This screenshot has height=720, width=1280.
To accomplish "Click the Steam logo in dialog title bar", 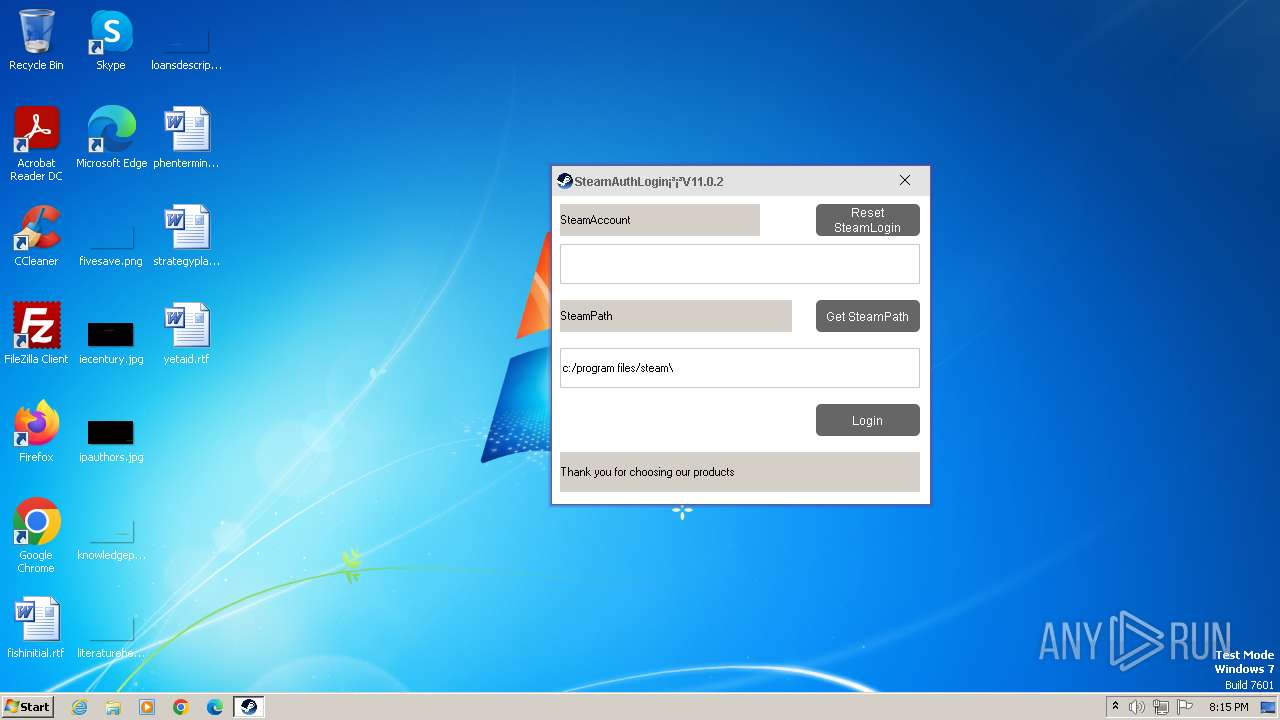I will (x=565, y=181).
